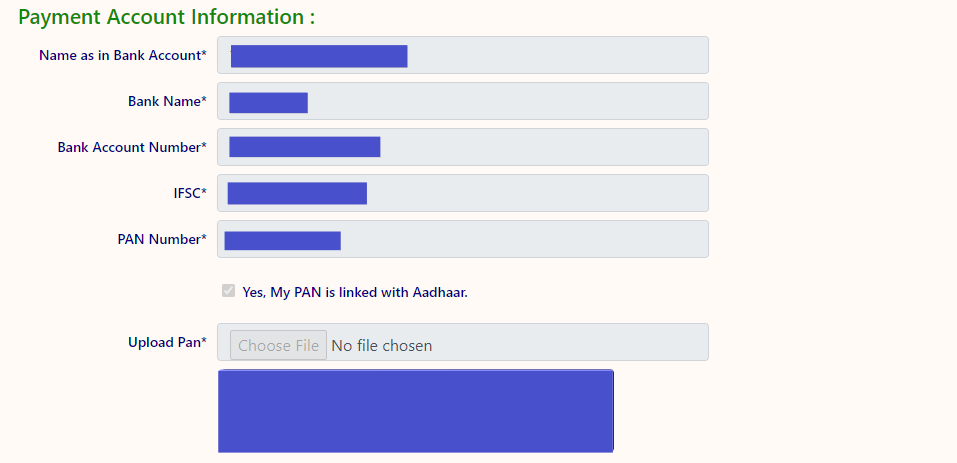The image size is (957, 463).
Task: Click the 'Yes, My PAN is linked with Aadhaar' text
Action: (355, 292)
